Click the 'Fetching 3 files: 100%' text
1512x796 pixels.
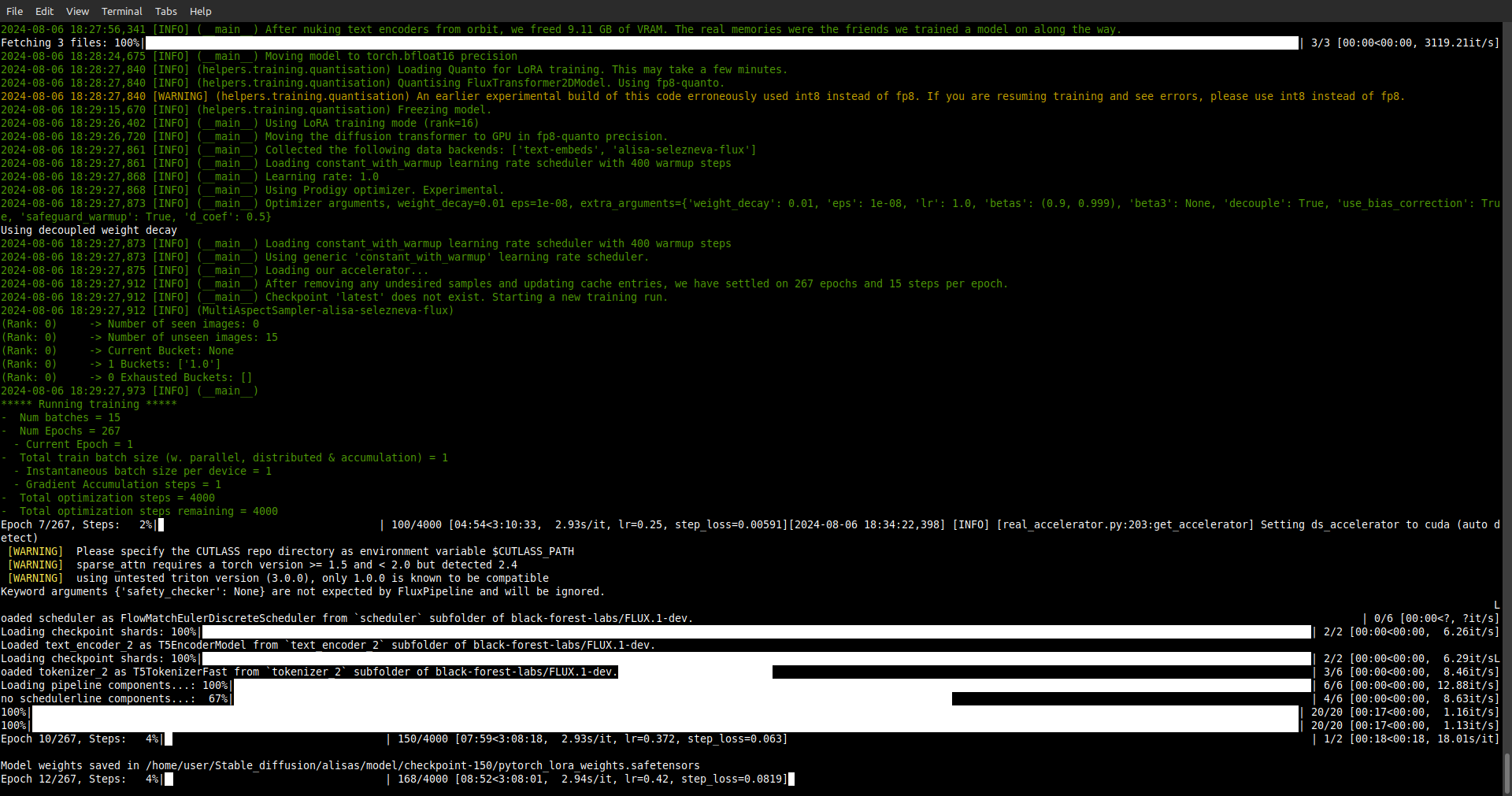[x=70, y=43]
